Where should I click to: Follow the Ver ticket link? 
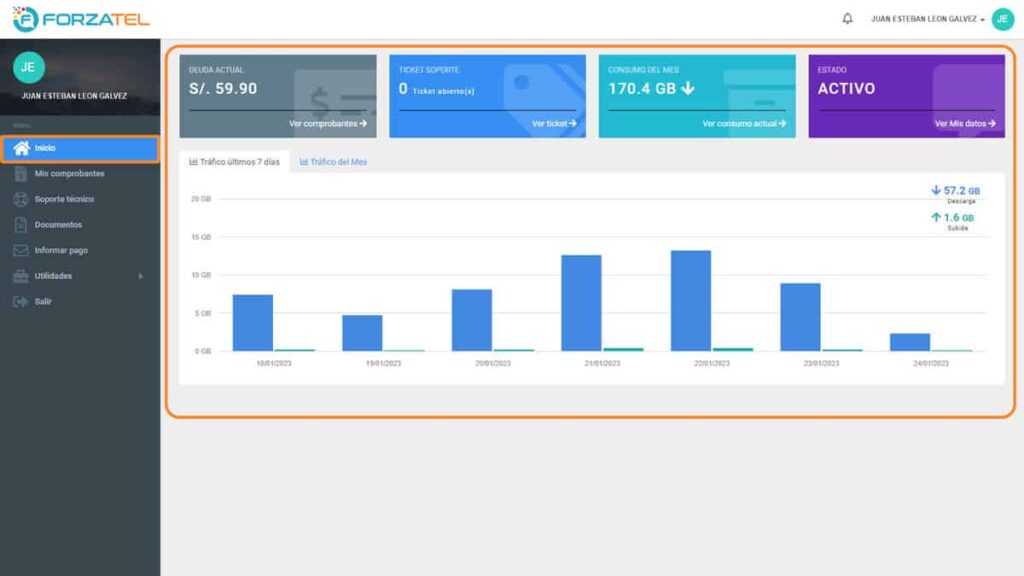[554, 124]
